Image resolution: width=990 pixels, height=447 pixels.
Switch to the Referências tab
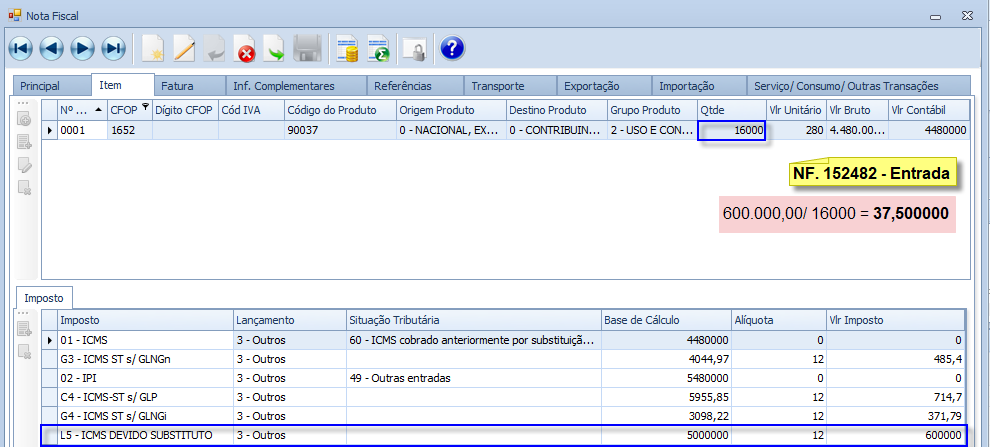point(415,86)
